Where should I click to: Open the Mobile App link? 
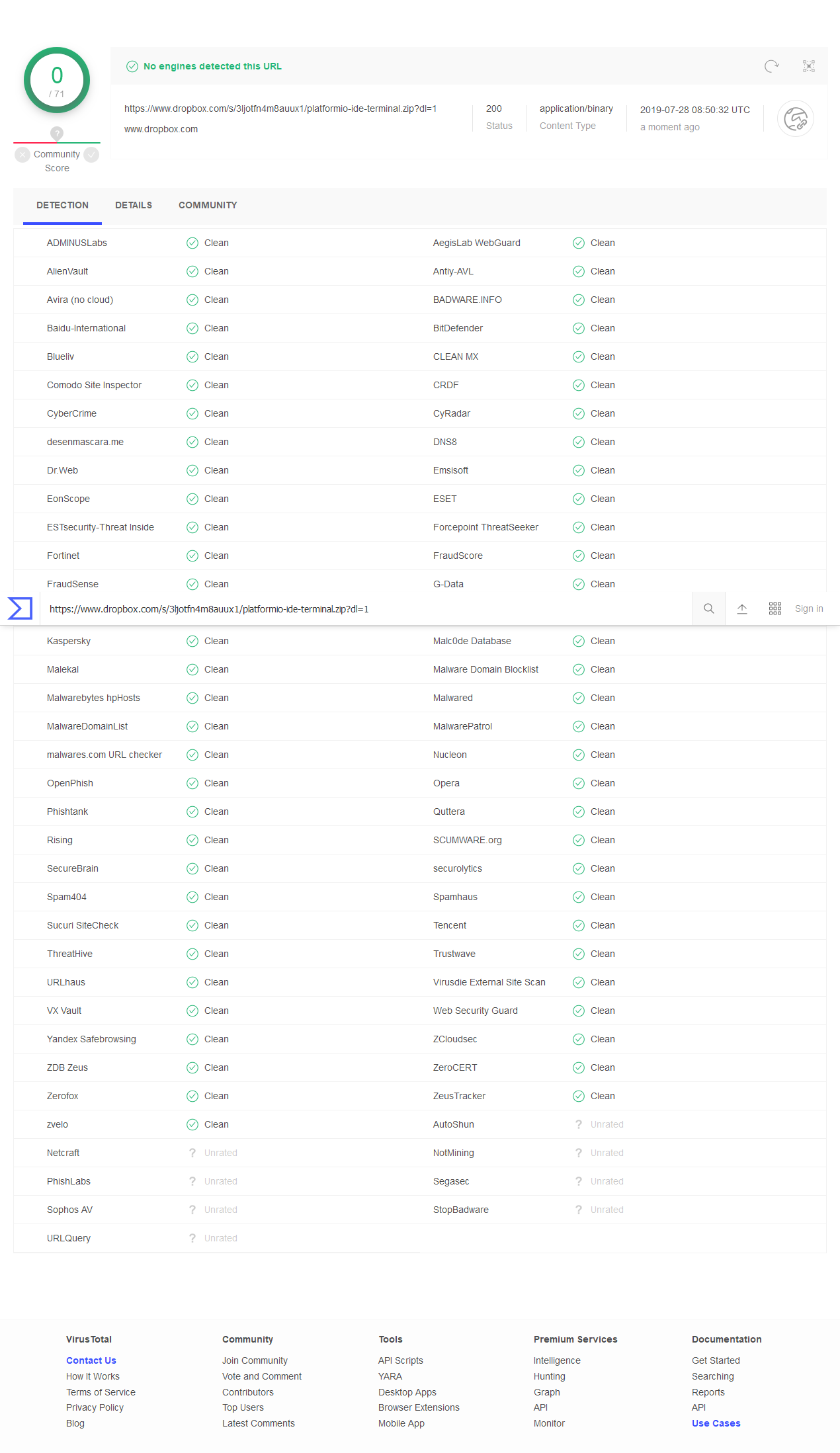coord(401,1423)
